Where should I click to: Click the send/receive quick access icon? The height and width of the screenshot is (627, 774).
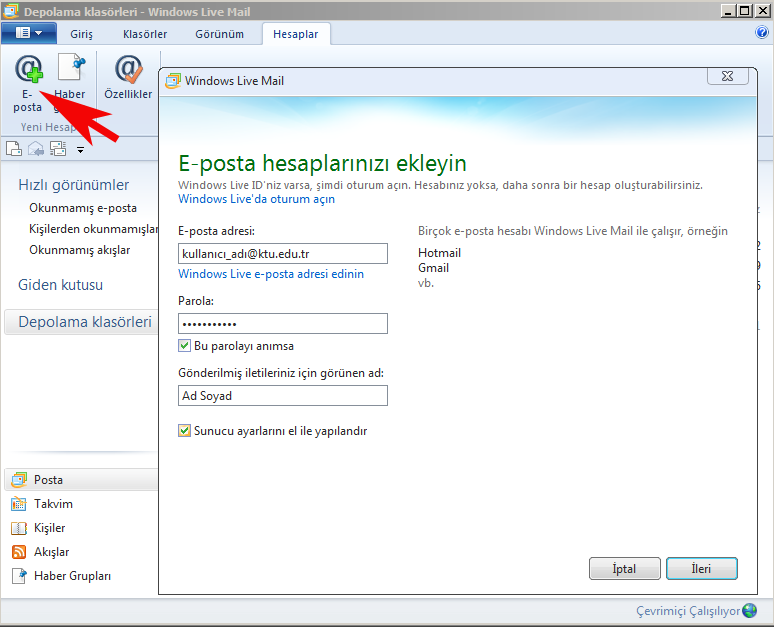point(58,149)
